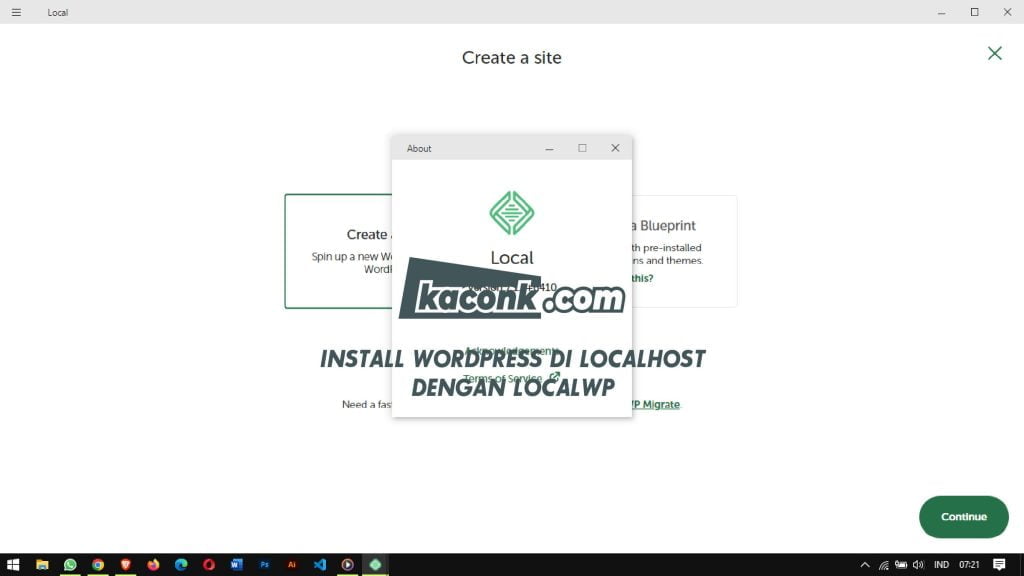
Task: Open the Blueprint what's this link
Action: pos(643,278)
